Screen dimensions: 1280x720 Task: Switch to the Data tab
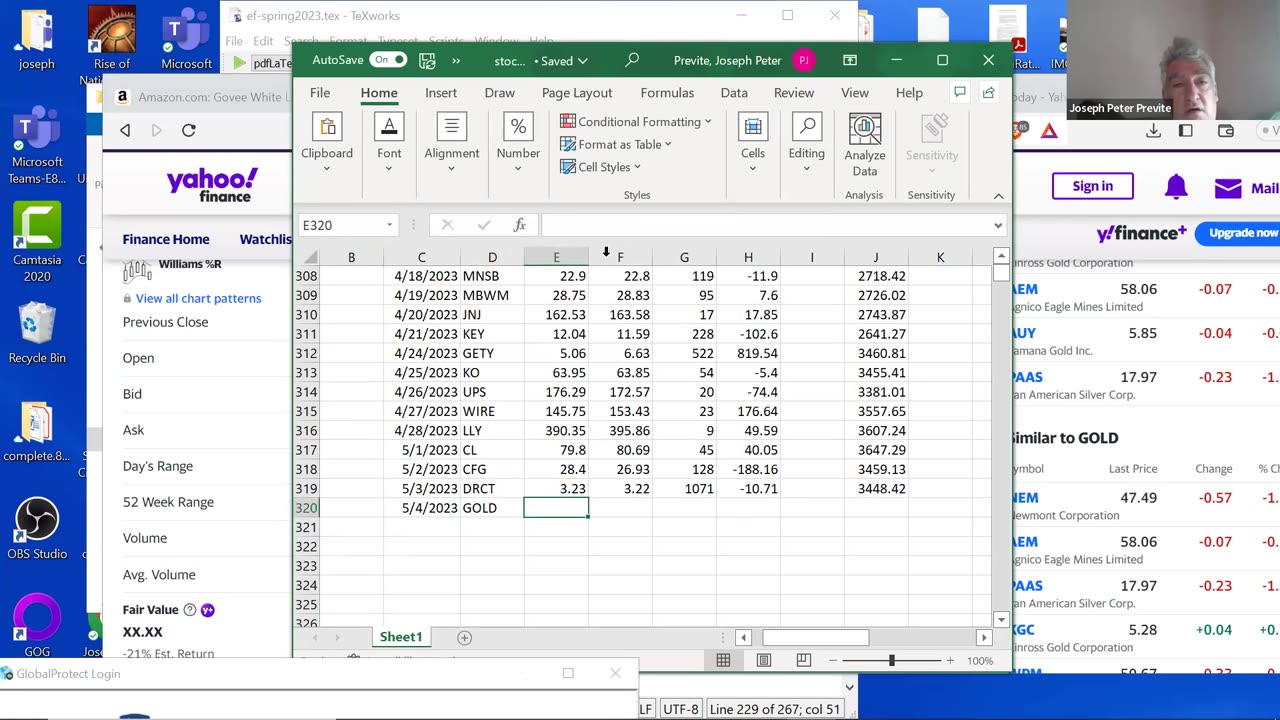[734, 92]
